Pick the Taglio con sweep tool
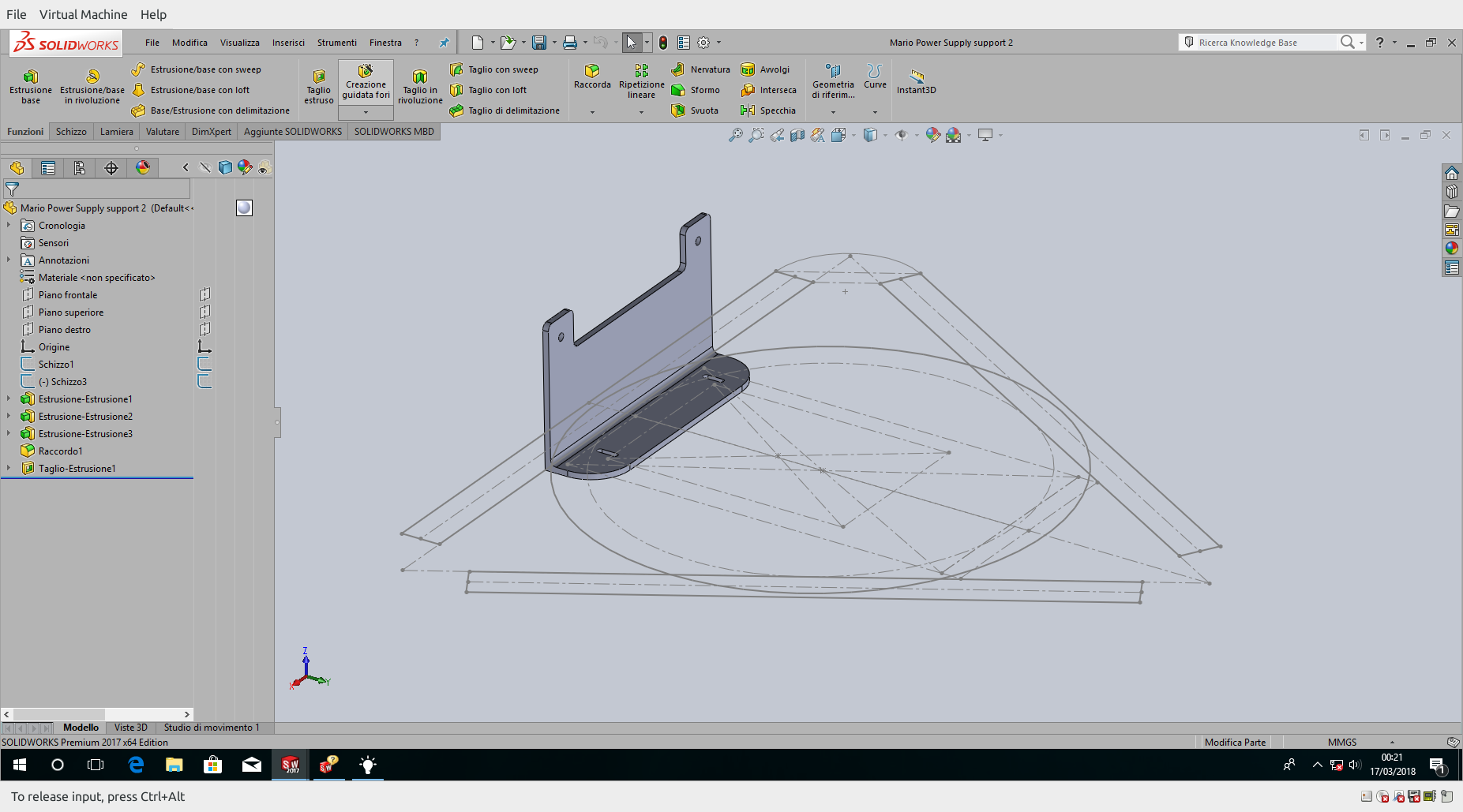Viewport: 1463px width, 812px height. point(494,69)
